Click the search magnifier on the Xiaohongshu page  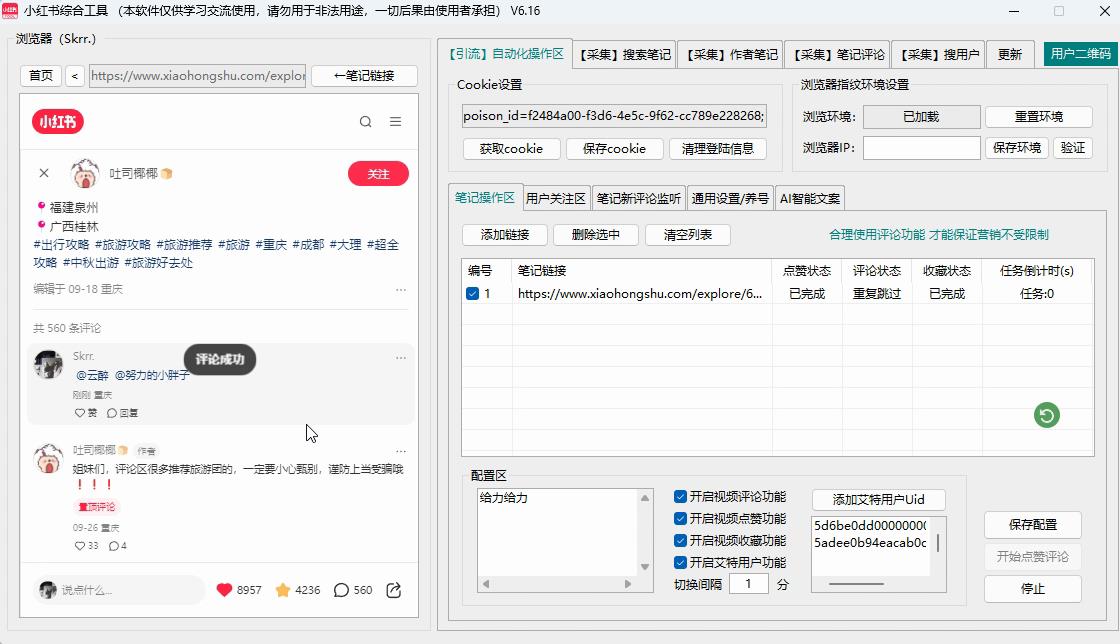366,121
